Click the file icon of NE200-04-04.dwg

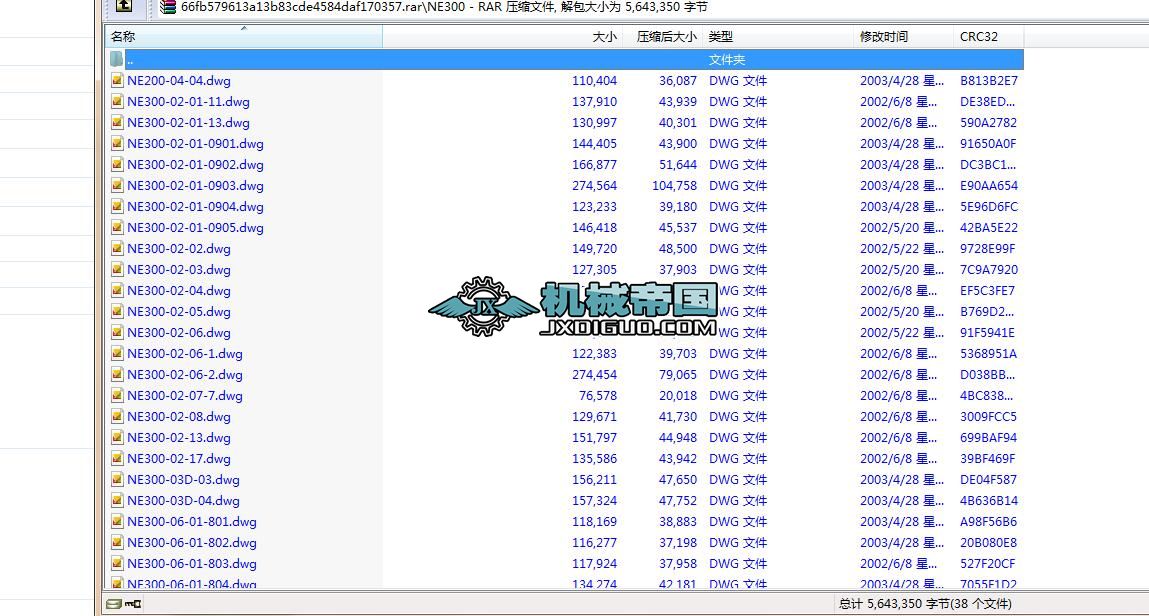[x=117, y=81]
